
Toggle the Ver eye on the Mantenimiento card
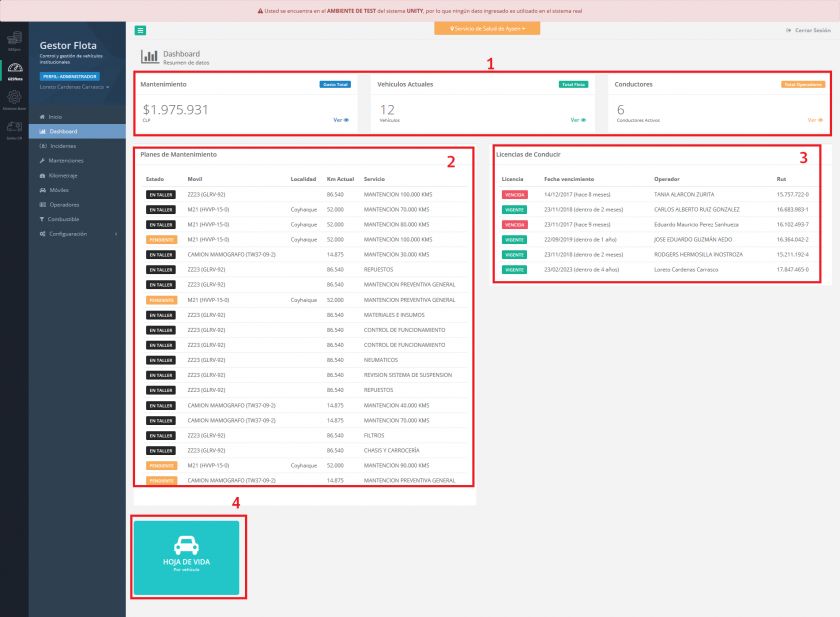pos(340,119)
